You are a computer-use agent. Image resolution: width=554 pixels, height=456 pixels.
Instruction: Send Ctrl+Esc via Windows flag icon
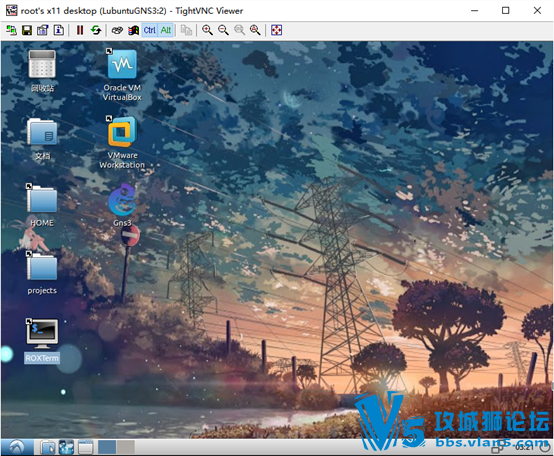click(133, 30)
